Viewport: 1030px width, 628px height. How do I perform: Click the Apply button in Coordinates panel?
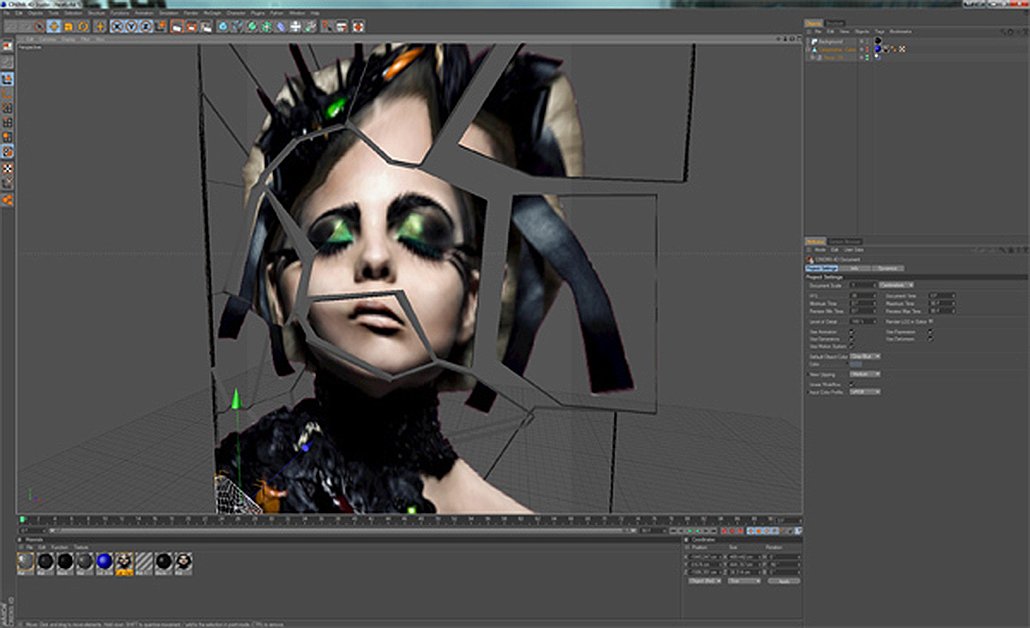(784, 580)
